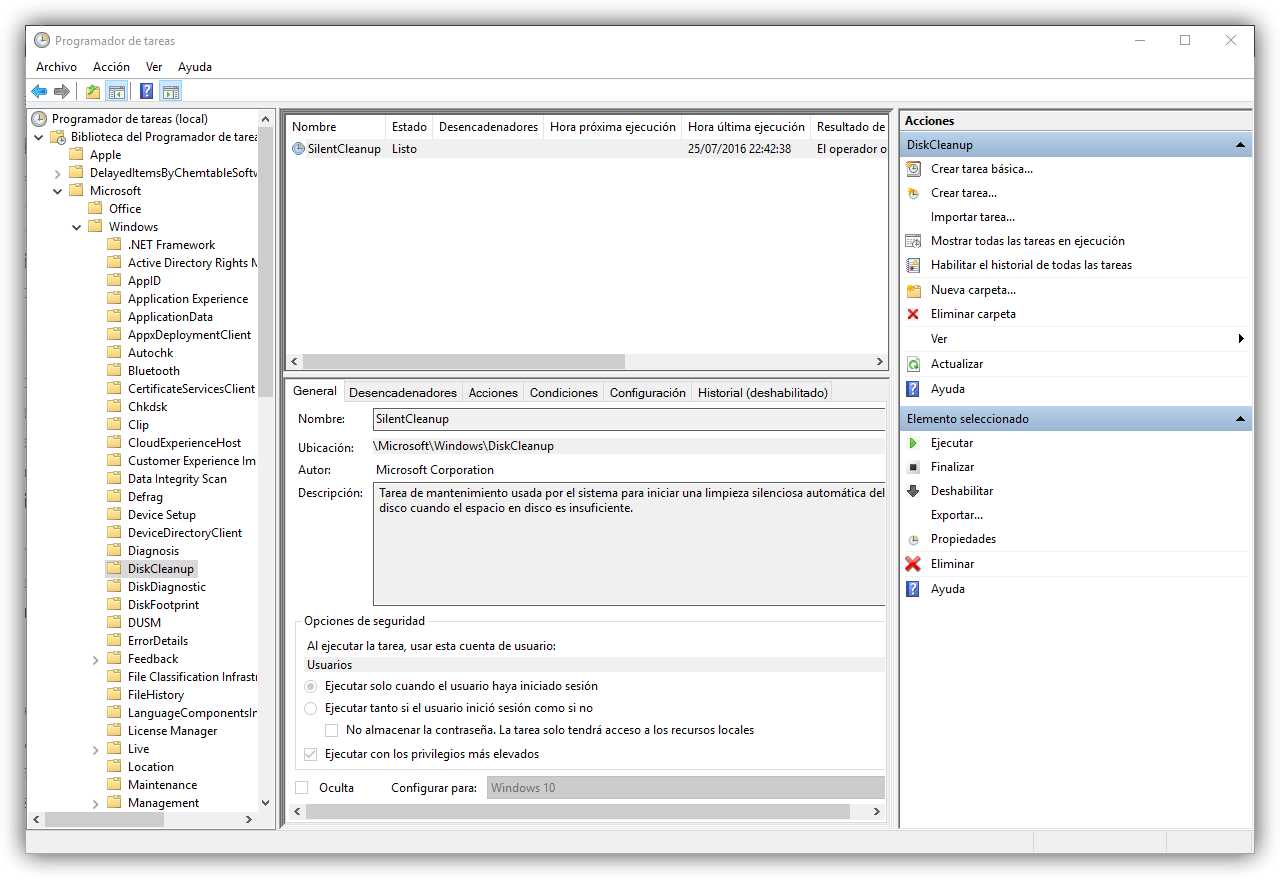The image size is (1280, 879).
Task: Switch to the Configuración tab
Action: pos(648,393)
